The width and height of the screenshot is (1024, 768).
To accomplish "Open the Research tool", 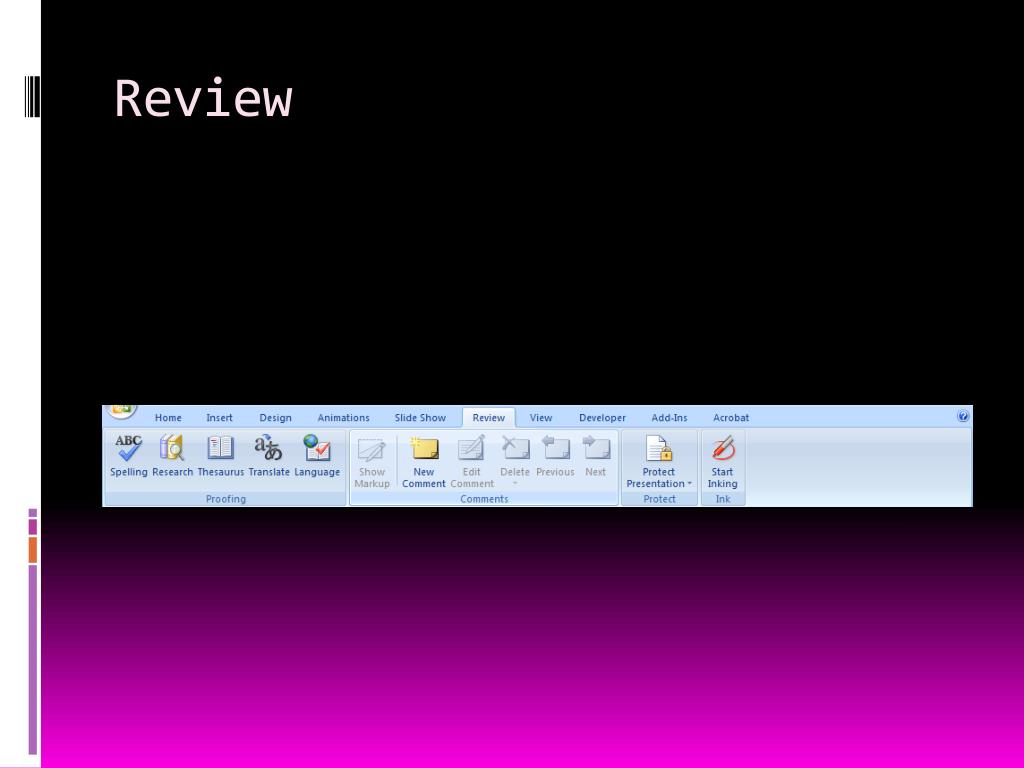I will click(172, 456).
